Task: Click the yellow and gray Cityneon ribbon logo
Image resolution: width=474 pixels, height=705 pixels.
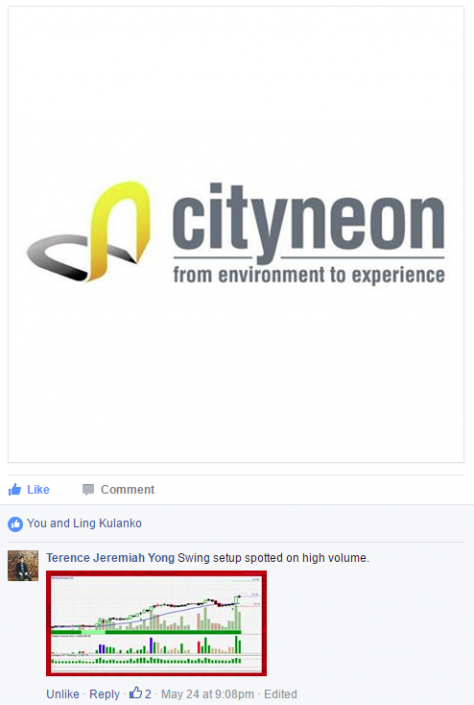Action: 89,232
